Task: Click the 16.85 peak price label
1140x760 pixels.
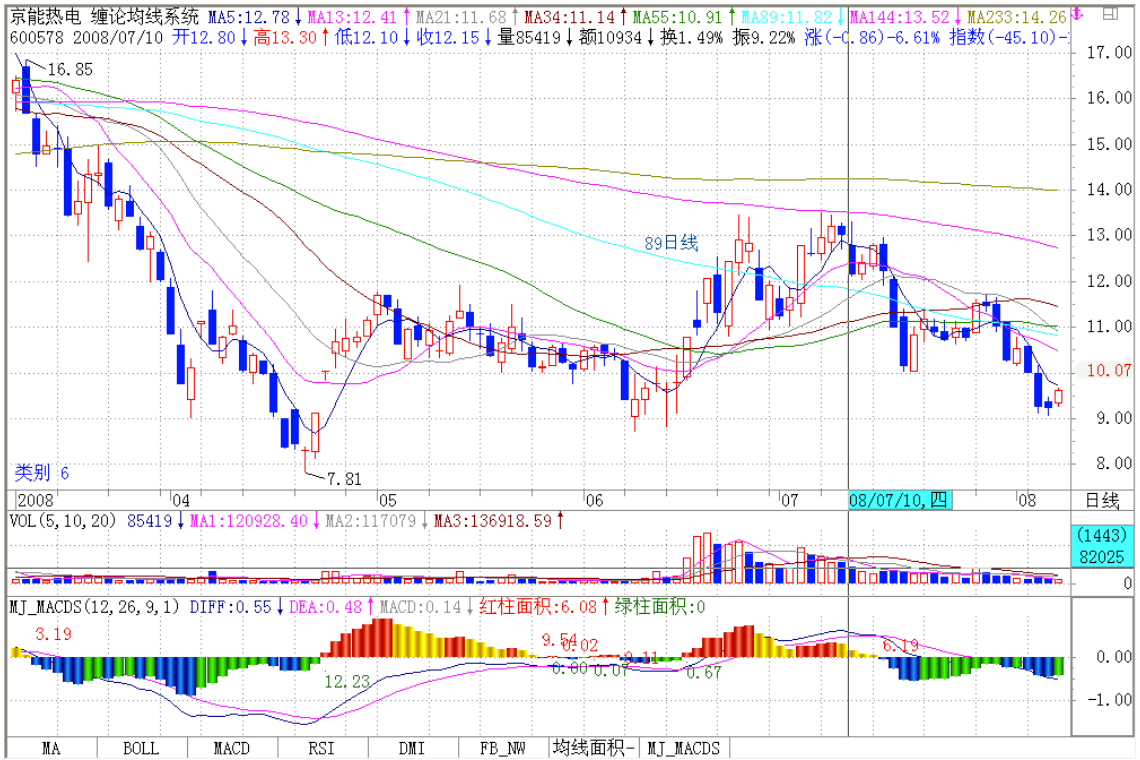Action: point(70,69)
